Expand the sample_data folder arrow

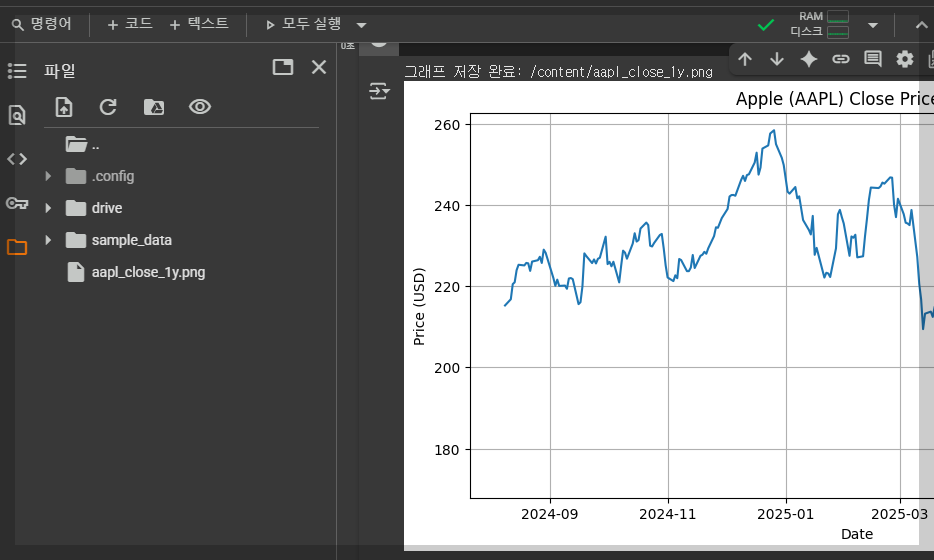point(48,240)
